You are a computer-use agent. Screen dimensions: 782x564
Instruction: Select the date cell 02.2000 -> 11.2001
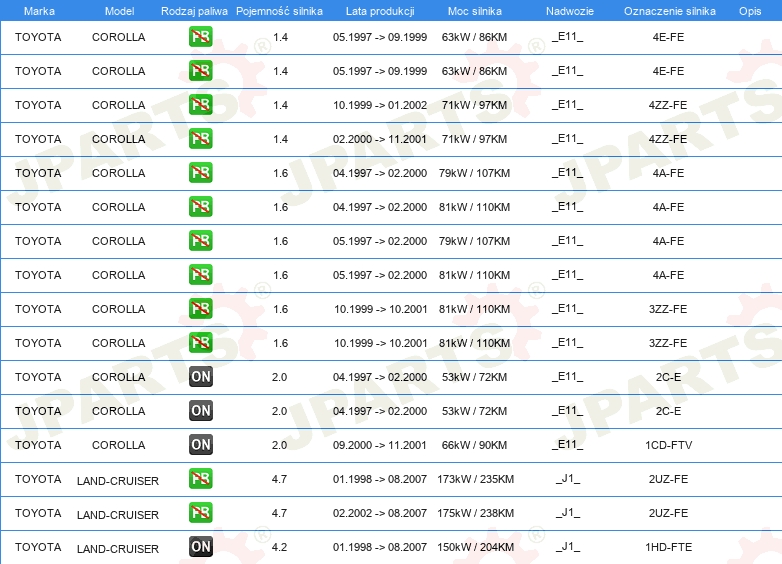[380, 139]
